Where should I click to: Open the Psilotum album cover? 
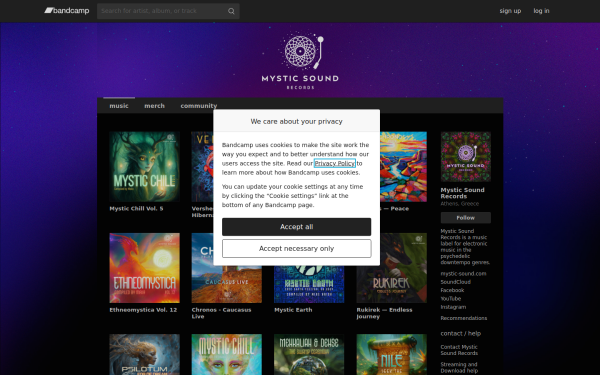click(x=144, y=354)
